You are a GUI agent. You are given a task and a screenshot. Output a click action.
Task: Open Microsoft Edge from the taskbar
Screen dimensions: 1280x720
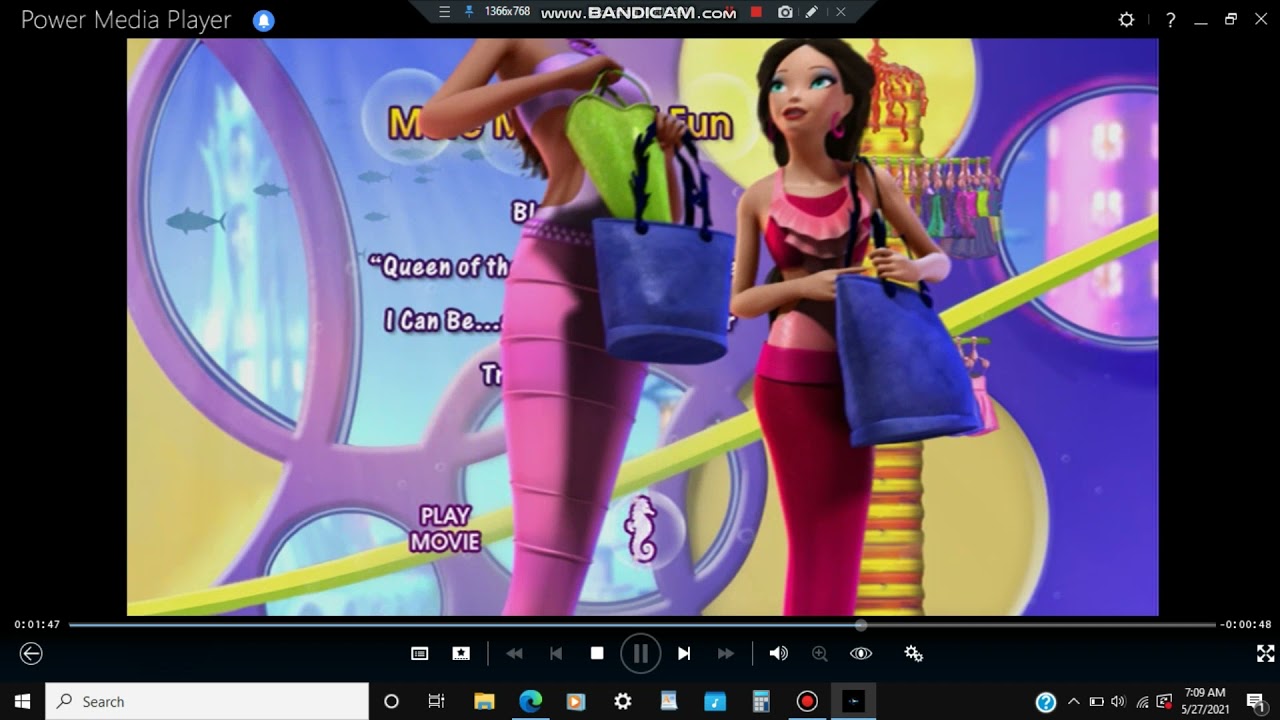(530, 702)
